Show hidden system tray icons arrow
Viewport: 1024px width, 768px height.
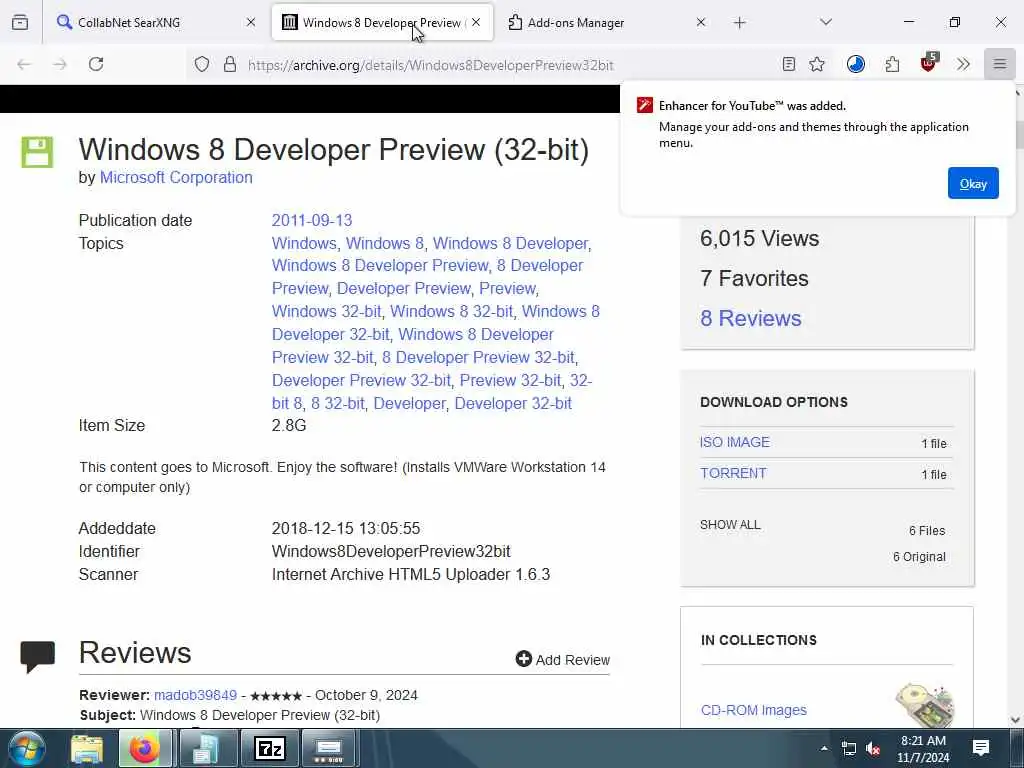click(x=824, y=748)
